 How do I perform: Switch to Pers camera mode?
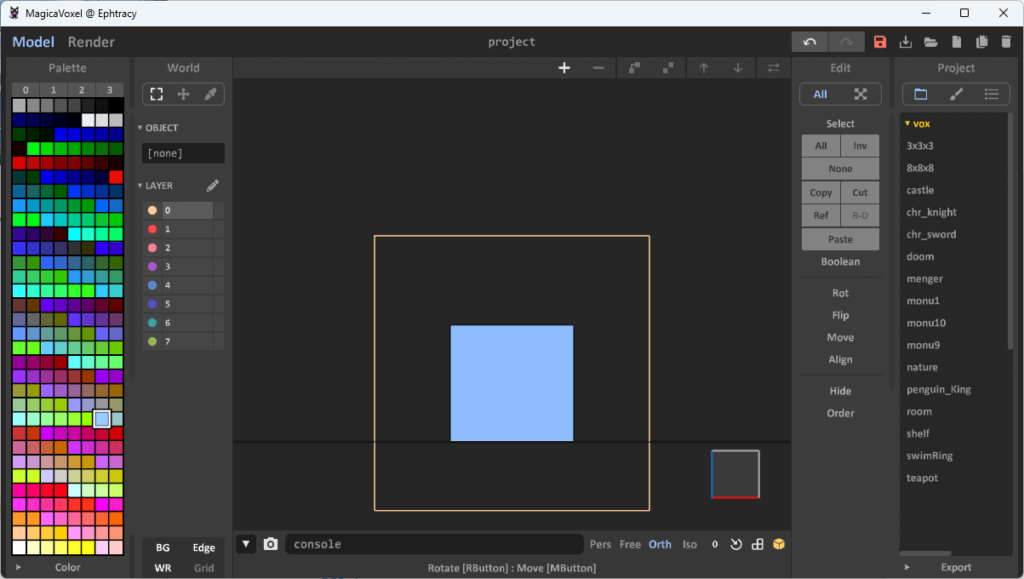click(x=600, y=544)
